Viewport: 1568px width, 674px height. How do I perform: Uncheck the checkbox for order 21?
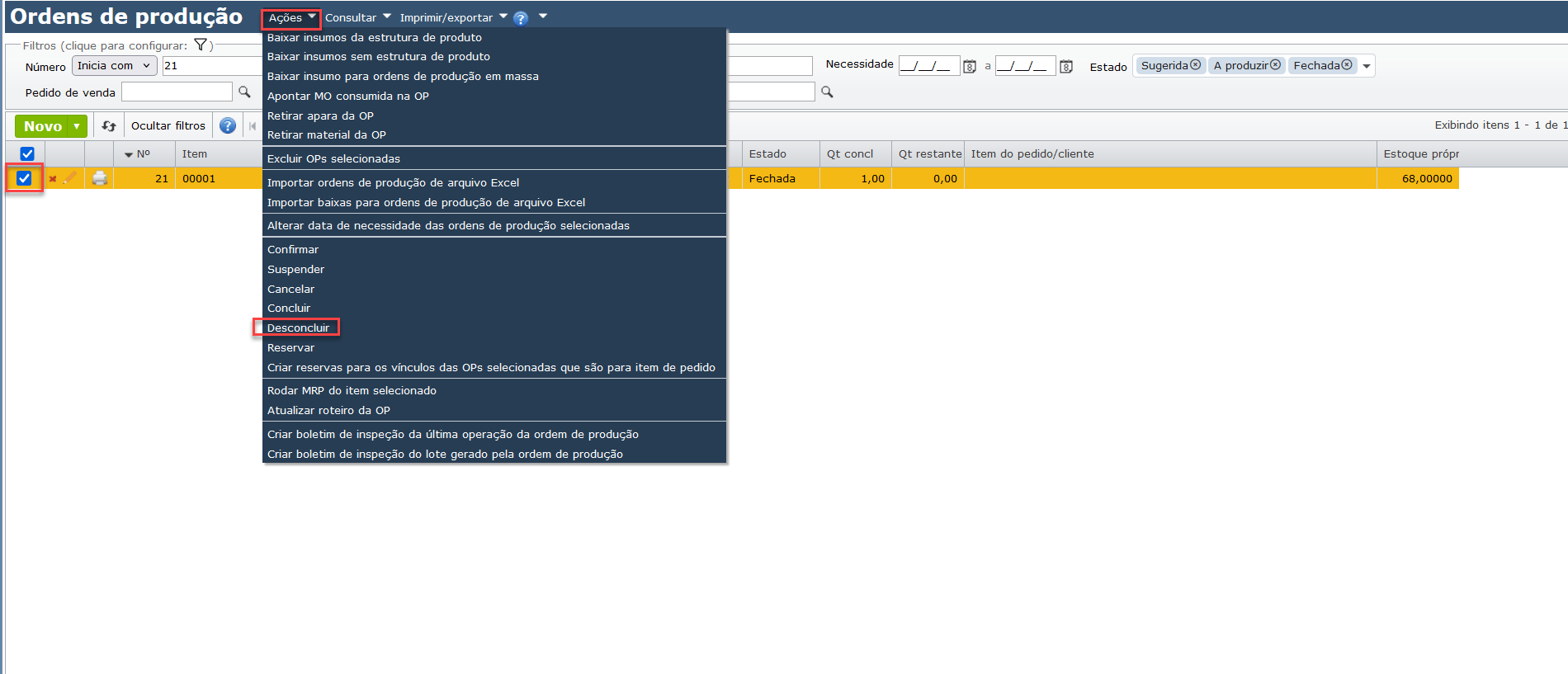(24, 178)
